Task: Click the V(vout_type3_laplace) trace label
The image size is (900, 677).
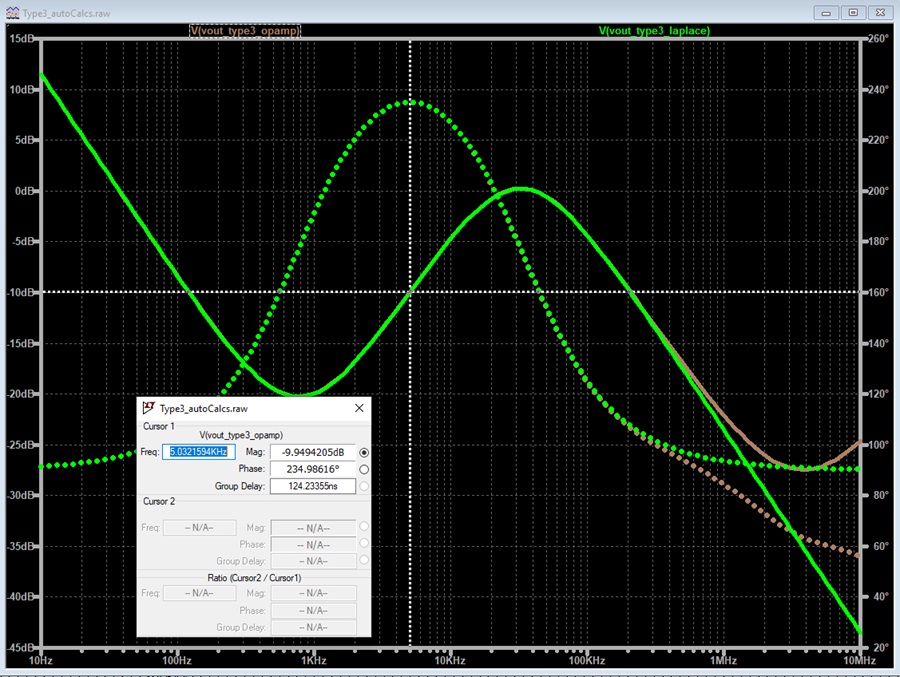Action: [x=654, y=30]
